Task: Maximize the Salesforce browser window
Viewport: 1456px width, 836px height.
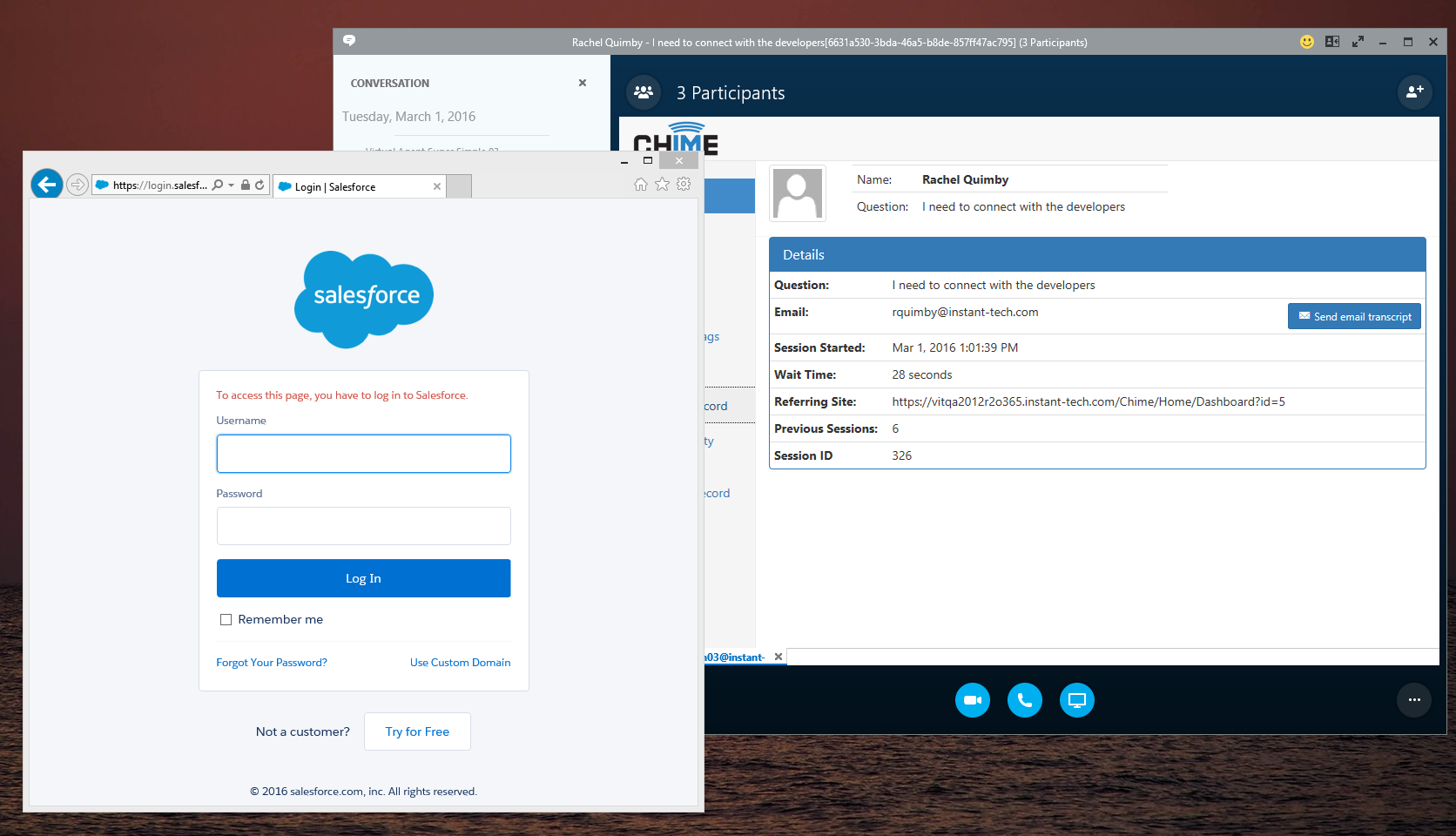Action: tap(647, 160)
